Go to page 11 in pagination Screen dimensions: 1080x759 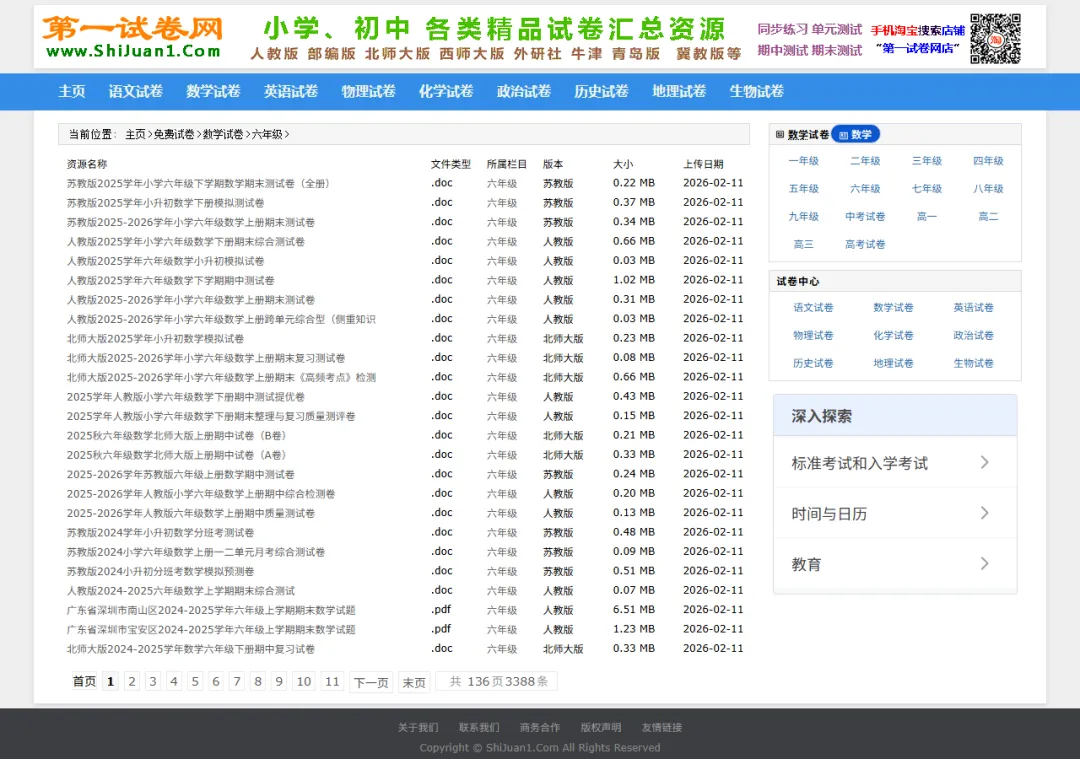coord(332,681)
